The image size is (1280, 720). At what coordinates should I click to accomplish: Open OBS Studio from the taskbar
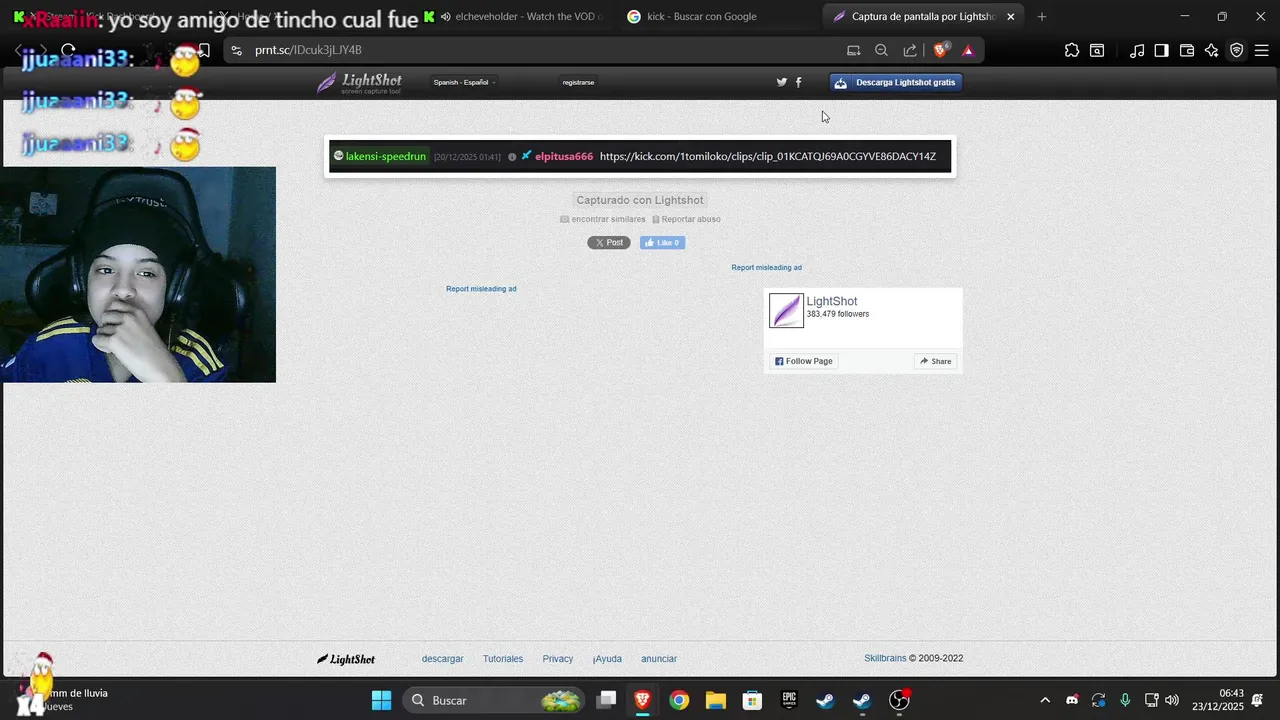click(x=899, y=700)
